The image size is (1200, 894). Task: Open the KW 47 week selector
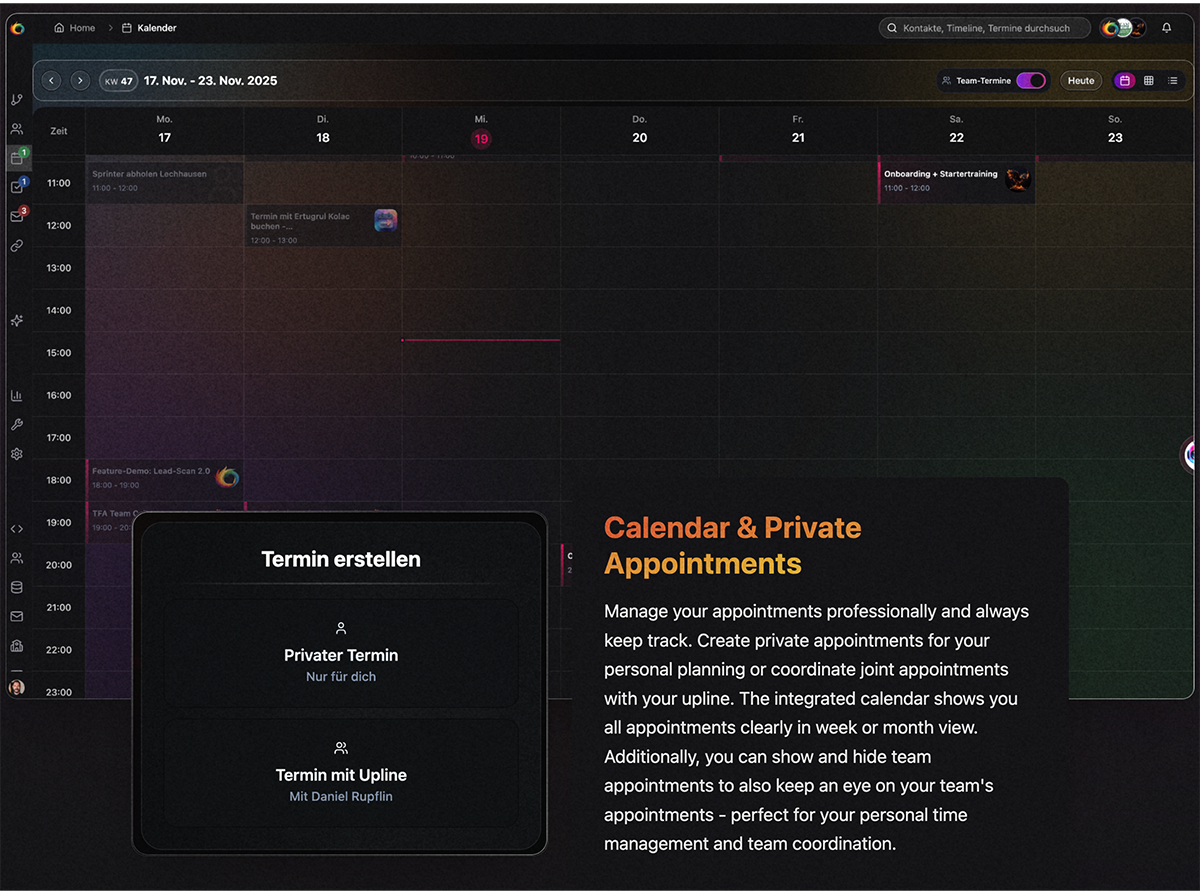tap(118, 80)
